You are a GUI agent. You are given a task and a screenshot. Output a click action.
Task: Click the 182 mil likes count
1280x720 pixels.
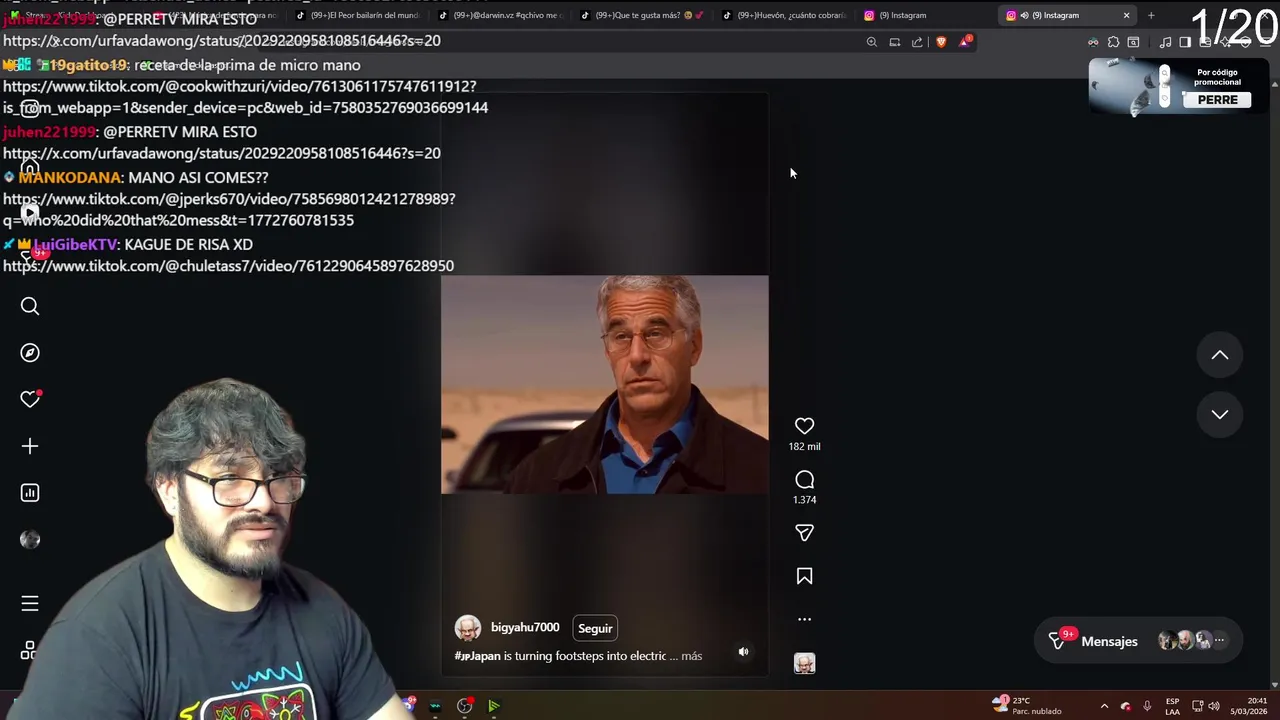pyautogui.click(x=804, y=447)
